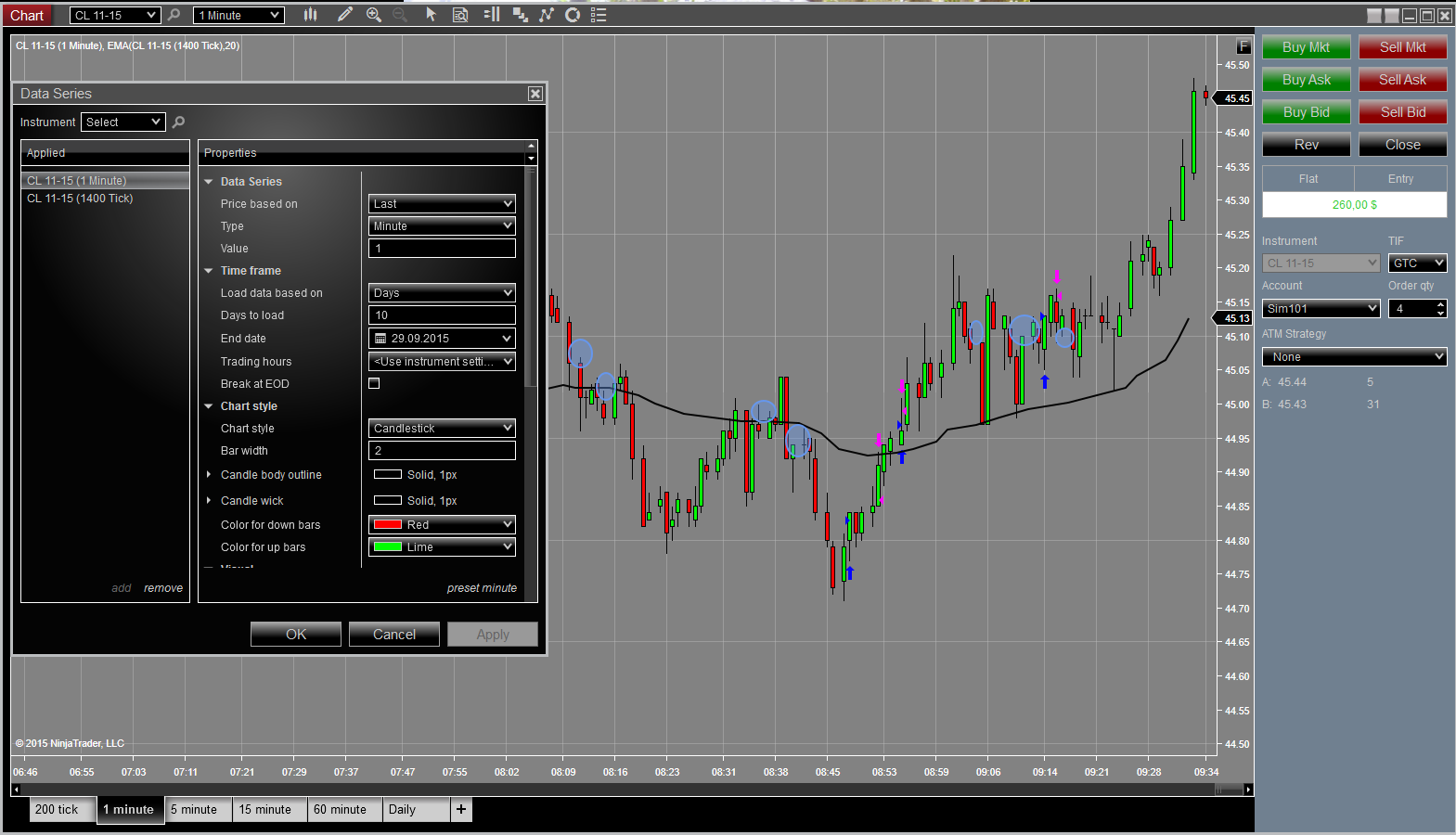Viewport: 1456px width, 835px height.
Task: Click the Strategies circular icon
Action: (x=573, y=15)
